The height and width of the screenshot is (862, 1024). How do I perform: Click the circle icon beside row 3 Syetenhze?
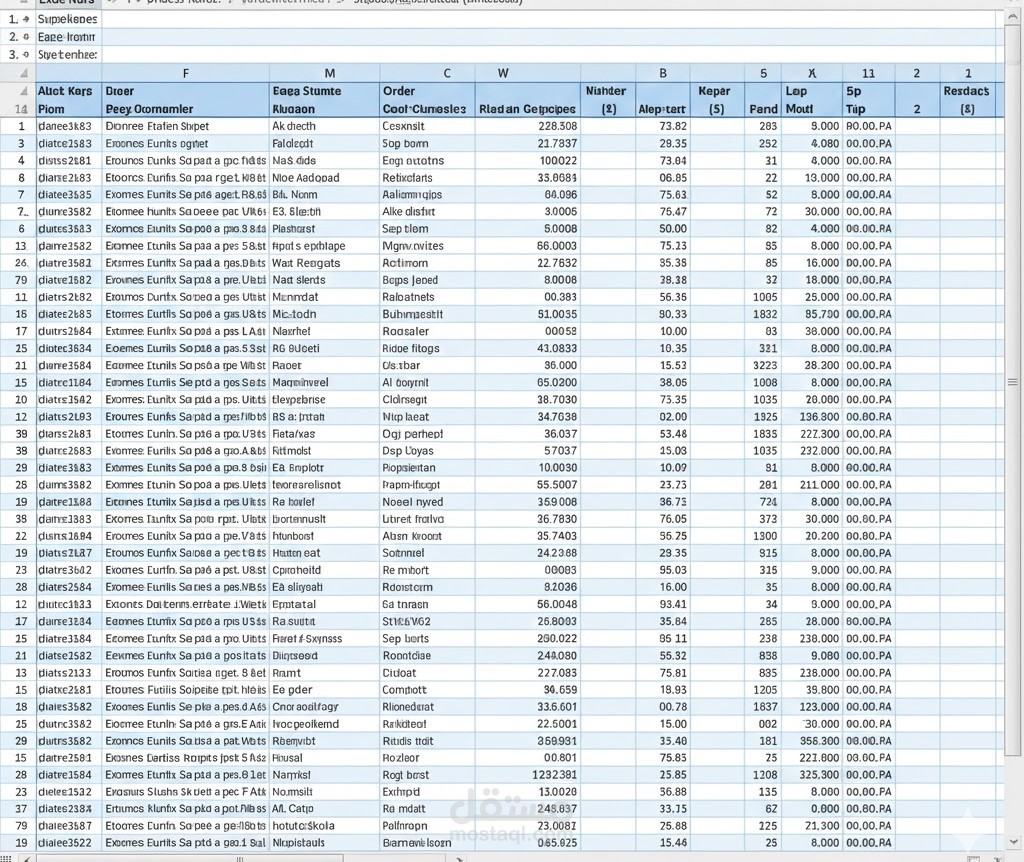pos(26,55)
